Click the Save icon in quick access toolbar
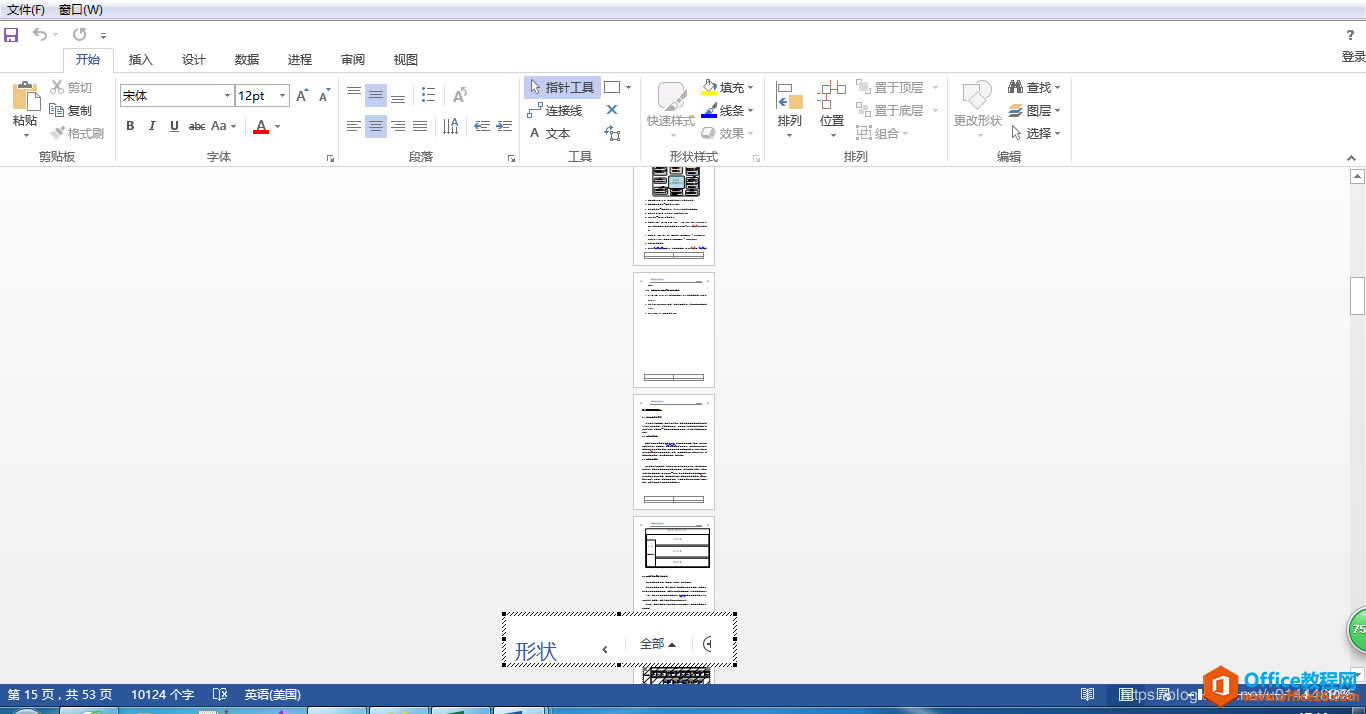Image resolution: width=1366 pixels, height=714 pixels. (11, 35)
